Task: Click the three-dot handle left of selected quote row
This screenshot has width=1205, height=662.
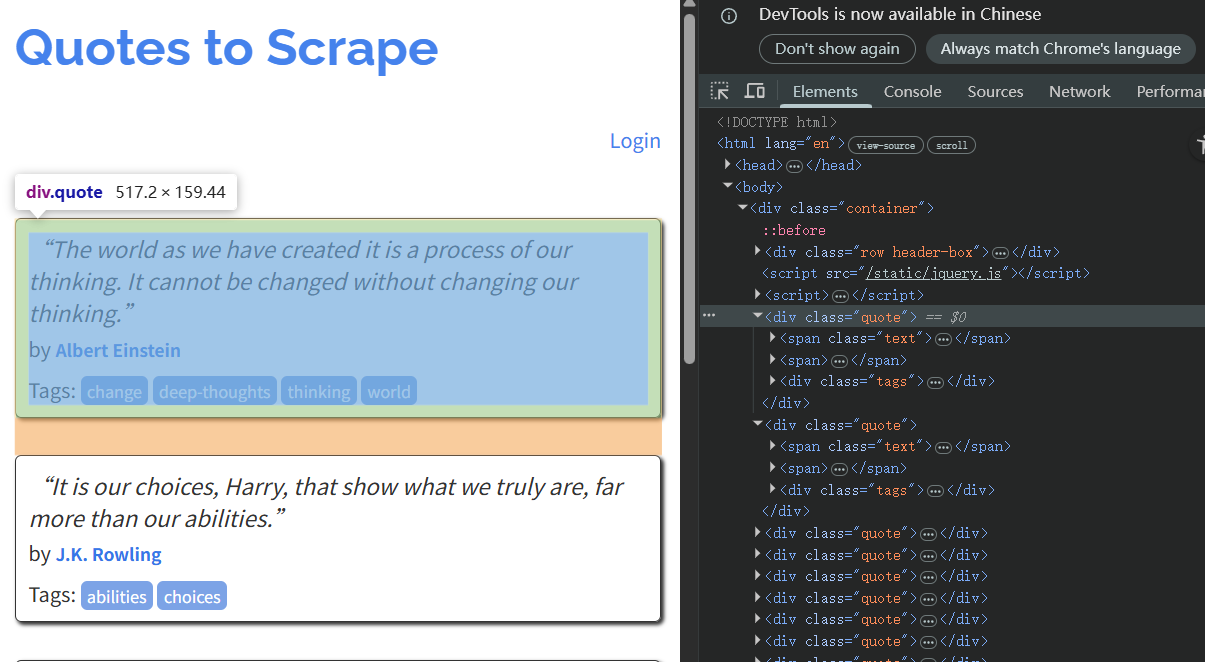Action: click(x=709, y=316)
